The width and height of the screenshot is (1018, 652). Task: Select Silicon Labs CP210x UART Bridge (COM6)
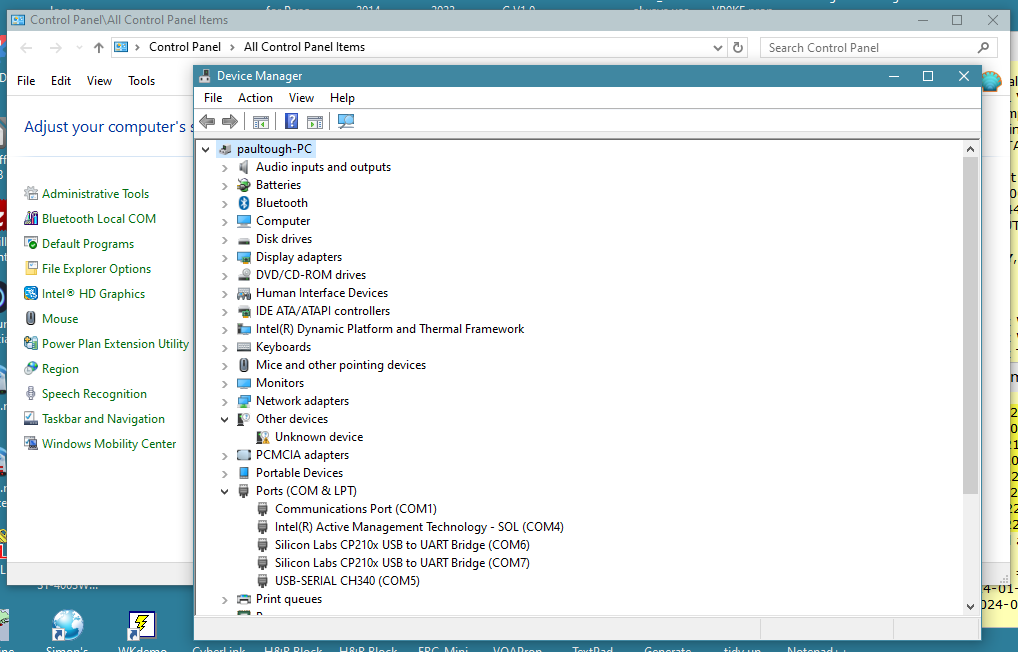403,545
